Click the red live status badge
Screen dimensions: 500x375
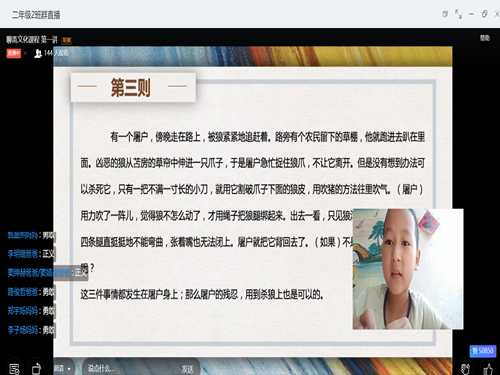coord(14,53)
